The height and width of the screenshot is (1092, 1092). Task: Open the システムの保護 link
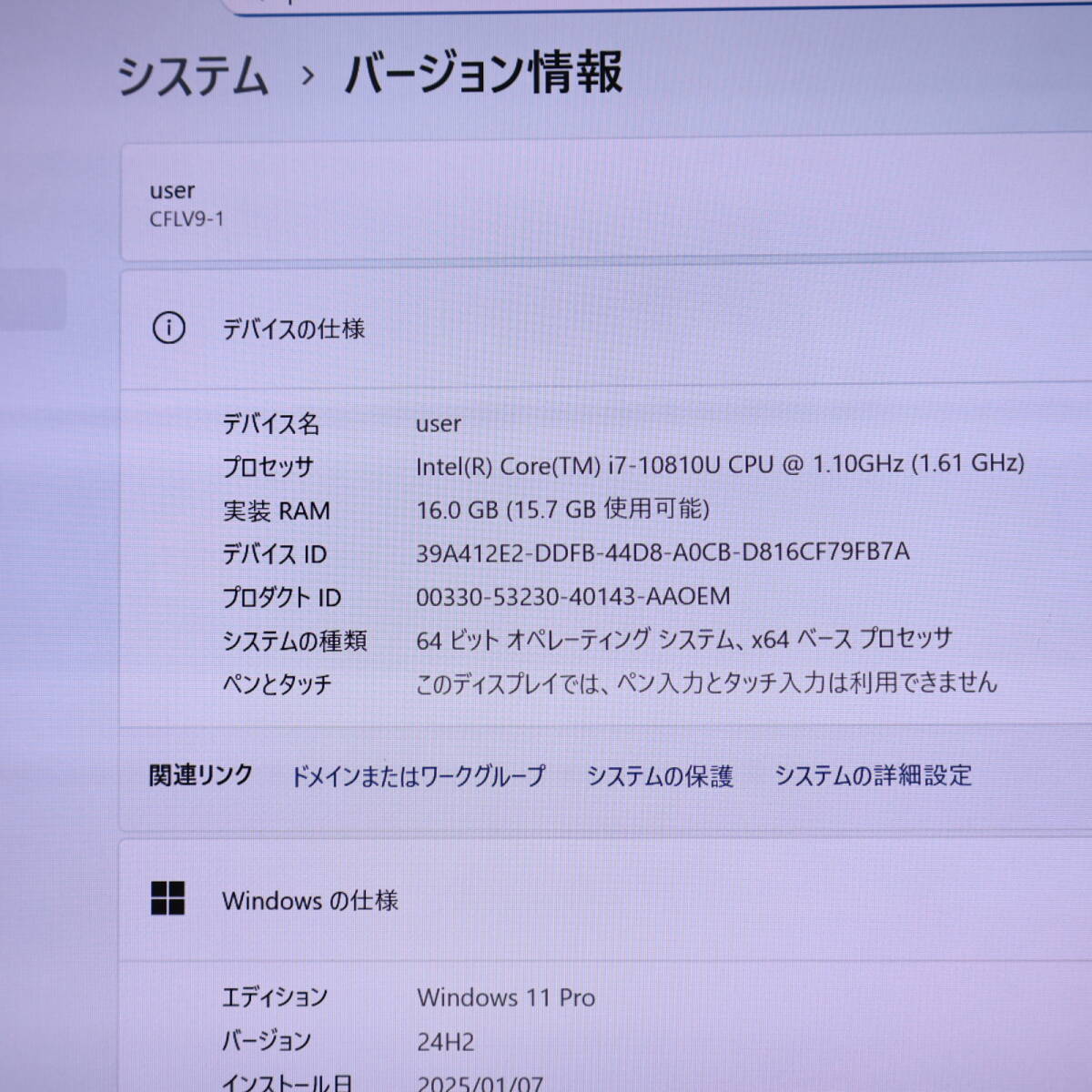point(660,776)
